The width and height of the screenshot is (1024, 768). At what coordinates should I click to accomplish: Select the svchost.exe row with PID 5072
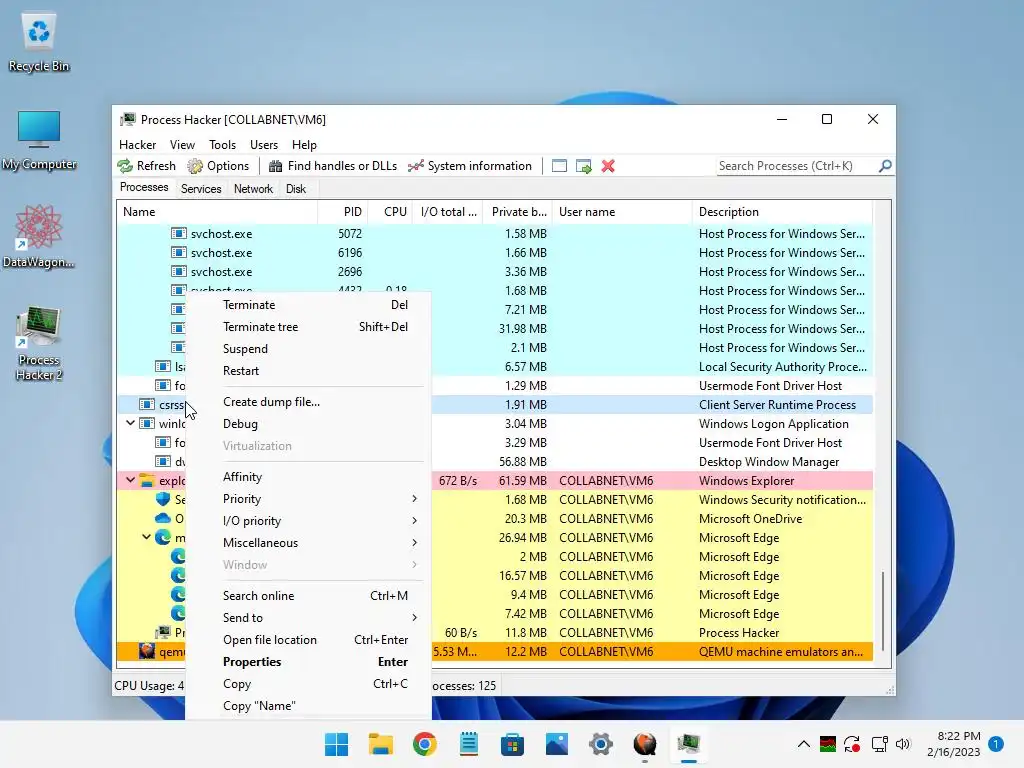494,234
